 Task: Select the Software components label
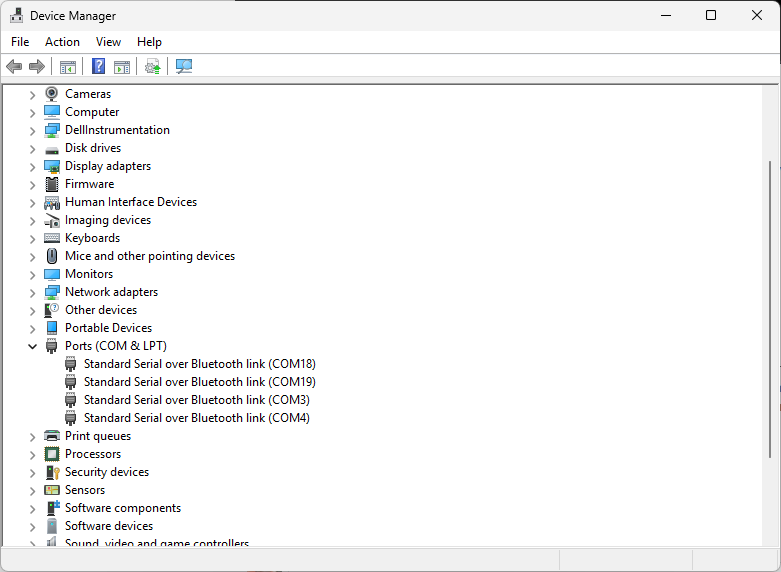pyautogui.click(x=123, y=508)
